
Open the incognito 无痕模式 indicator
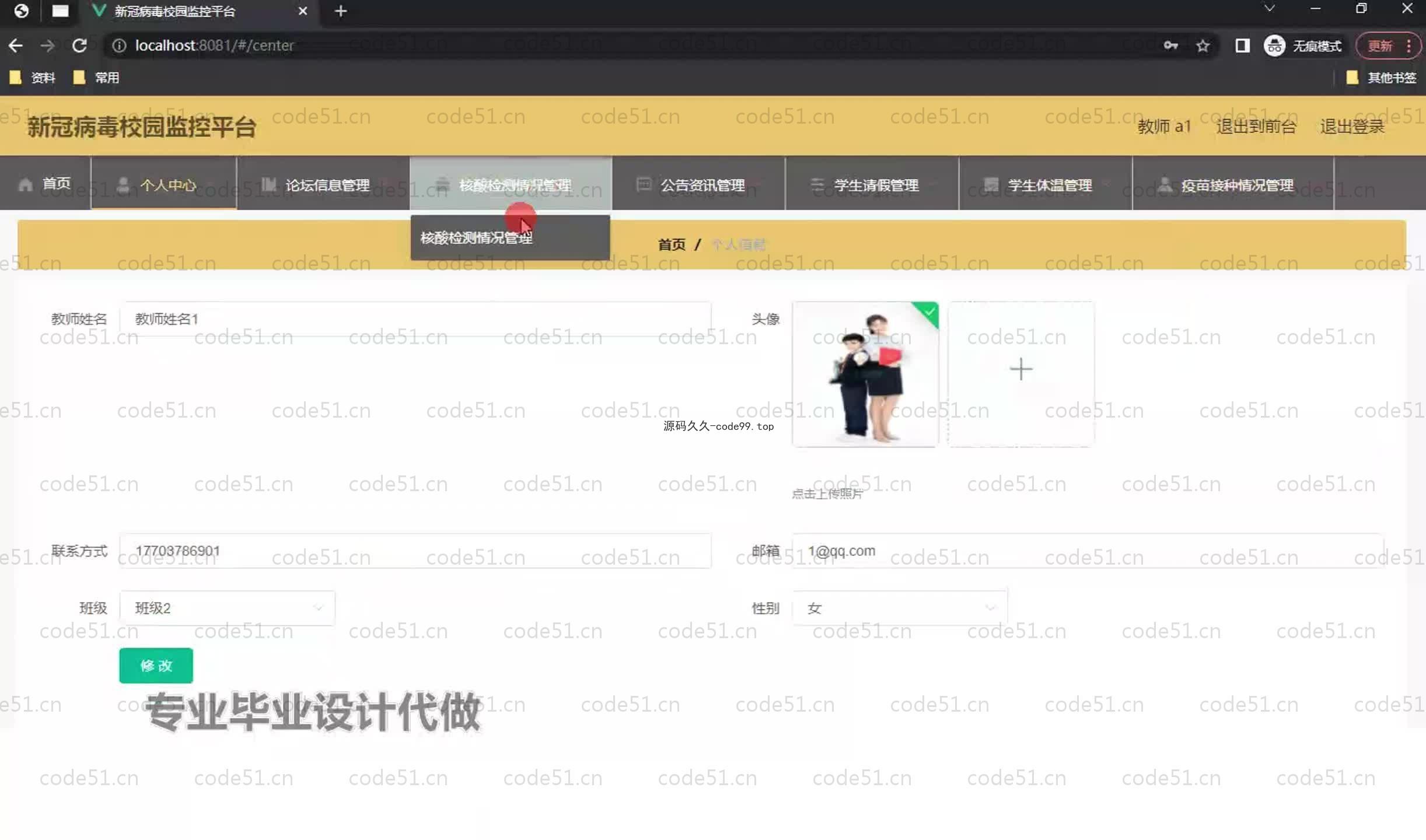tap(1303, 45)
